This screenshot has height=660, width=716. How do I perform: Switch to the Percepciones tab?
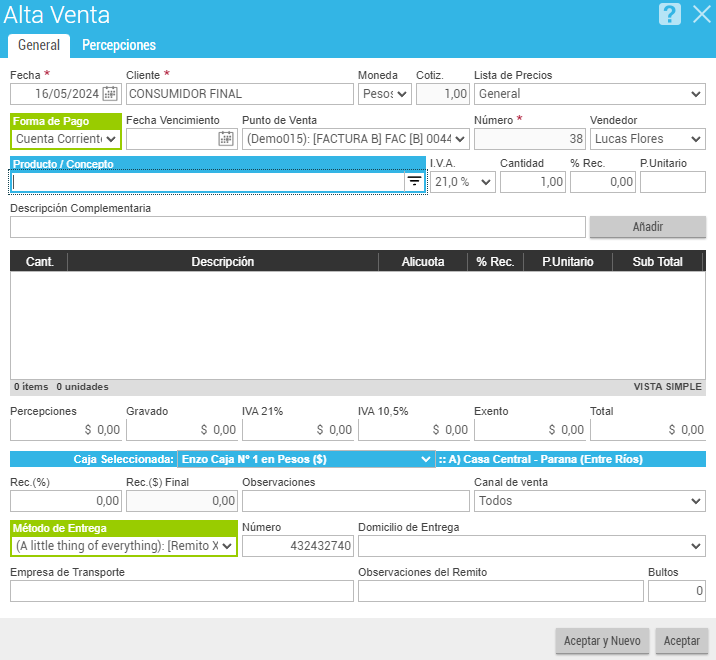tap(119, 45)
